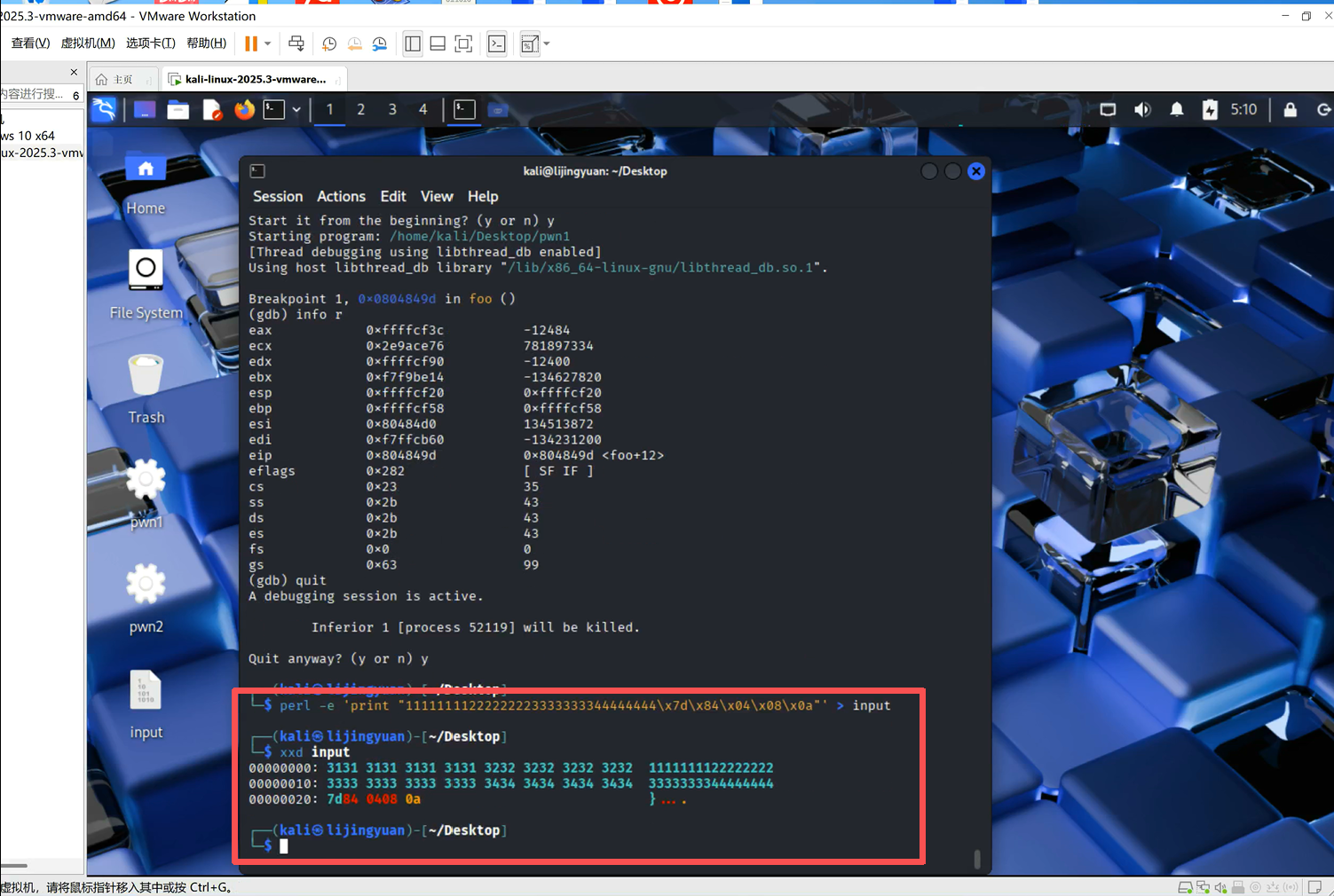This screenshot has height=896, width=1334.
Task: Lock the screen with the padlock icon
Action: pyautogui.click(x=1291, y=110)
